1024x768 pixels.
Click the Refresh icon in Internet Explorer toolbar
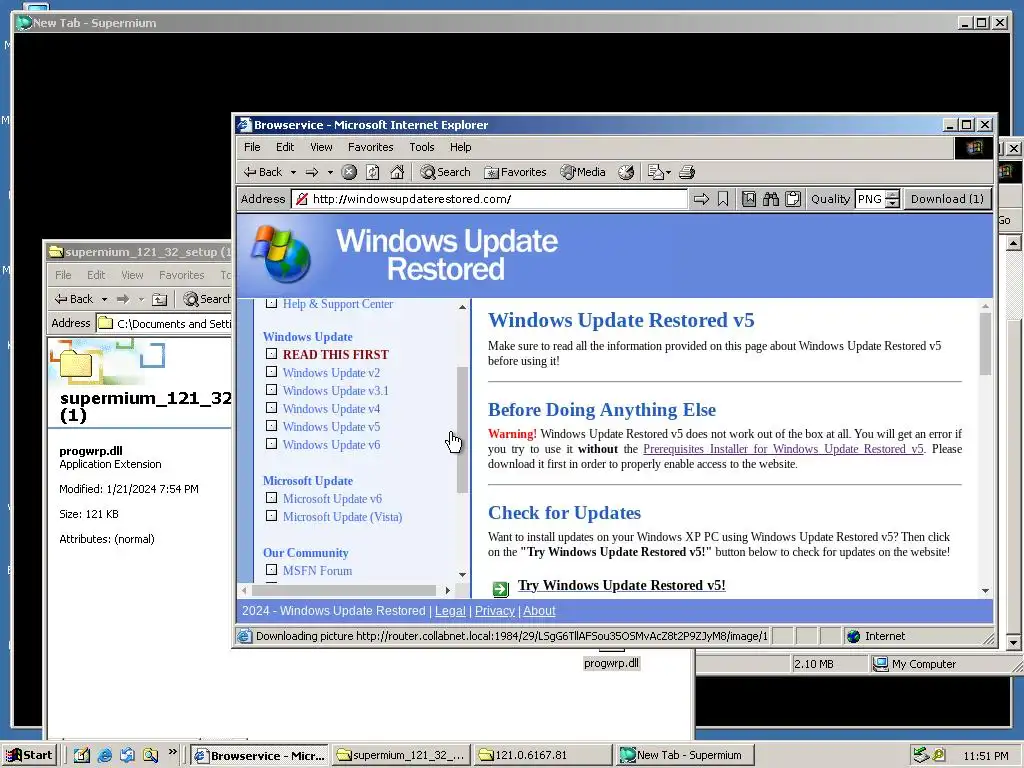(x=372, y=172)
